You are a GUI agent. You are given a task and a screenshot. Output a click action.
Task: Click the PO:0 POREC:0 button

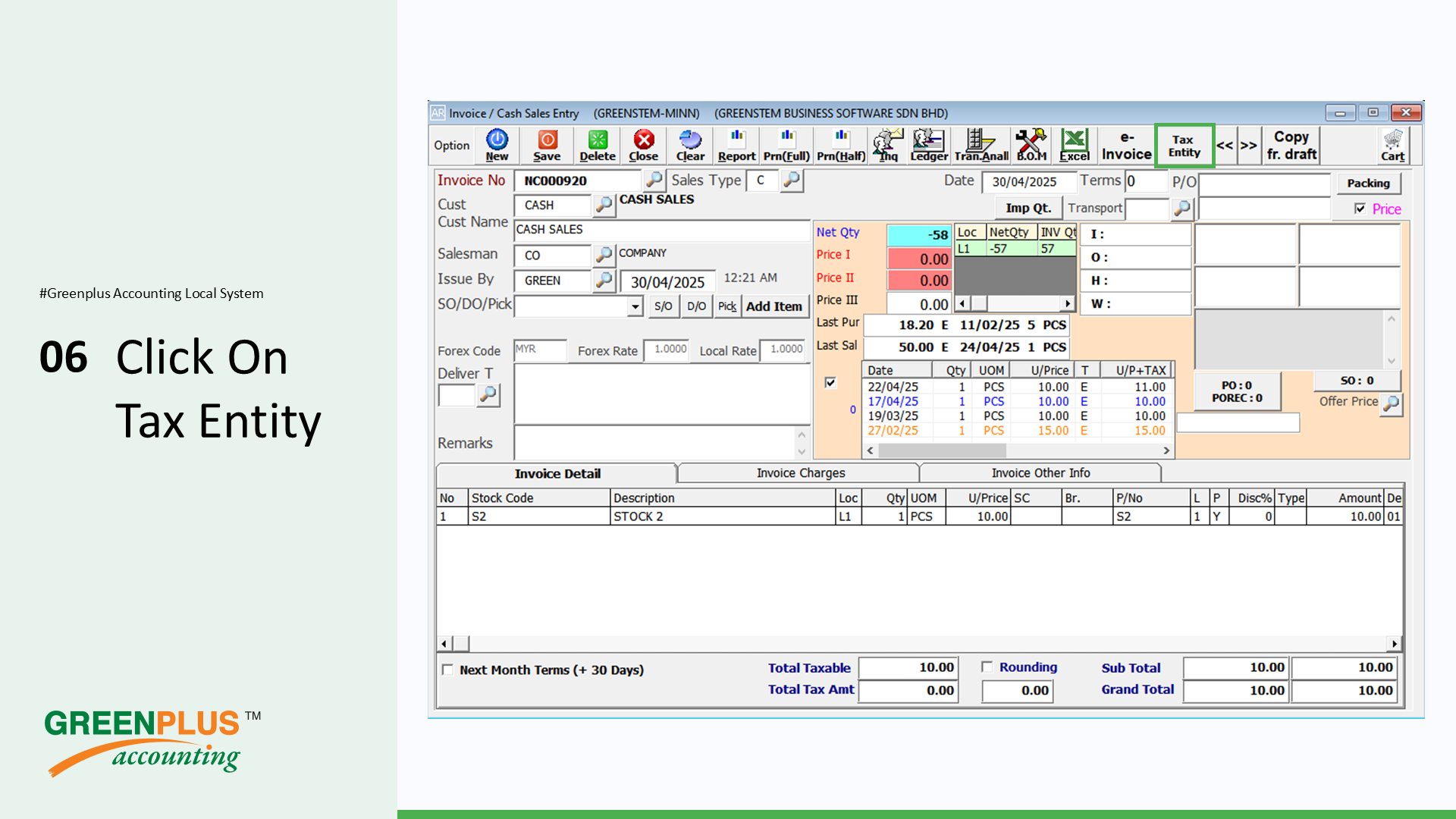click(x=1237, y=391)
